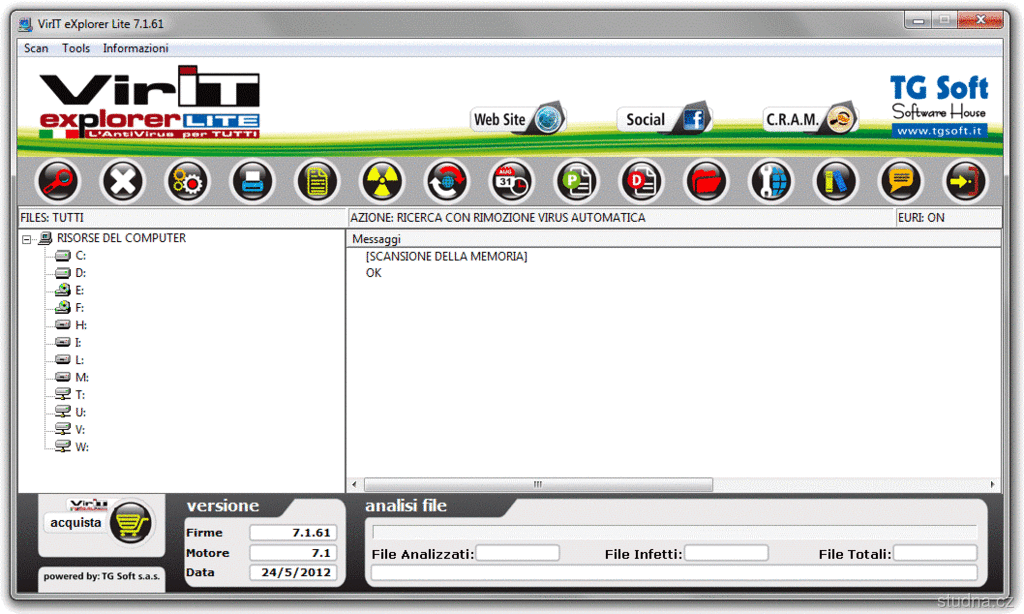The height and width of the screenshot is (614, 1024).
Task: Open the books manual icon
Action: click(836, 182)
